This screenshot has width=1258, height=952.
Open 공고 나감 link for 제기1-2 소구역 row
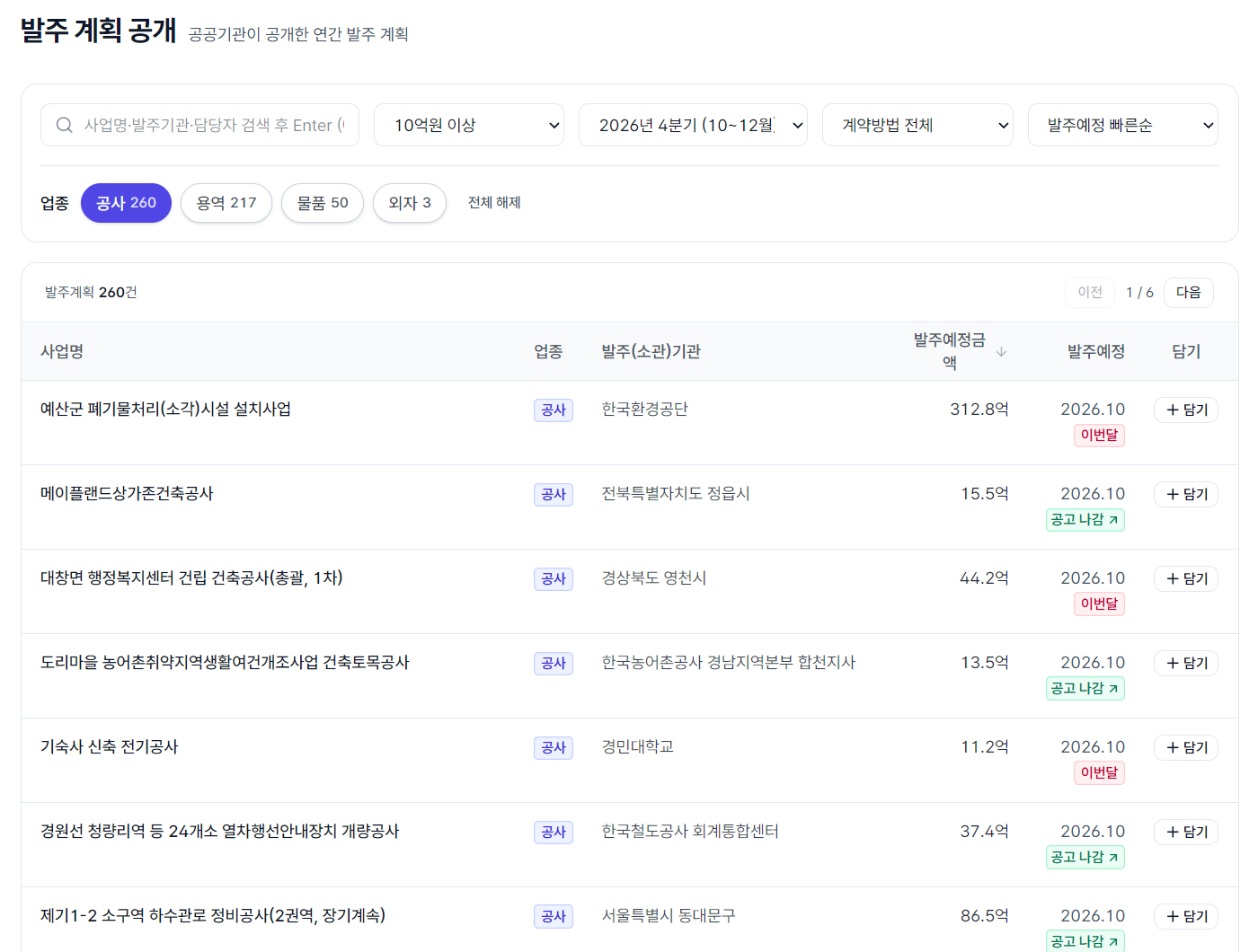(x=1085, y=941)
